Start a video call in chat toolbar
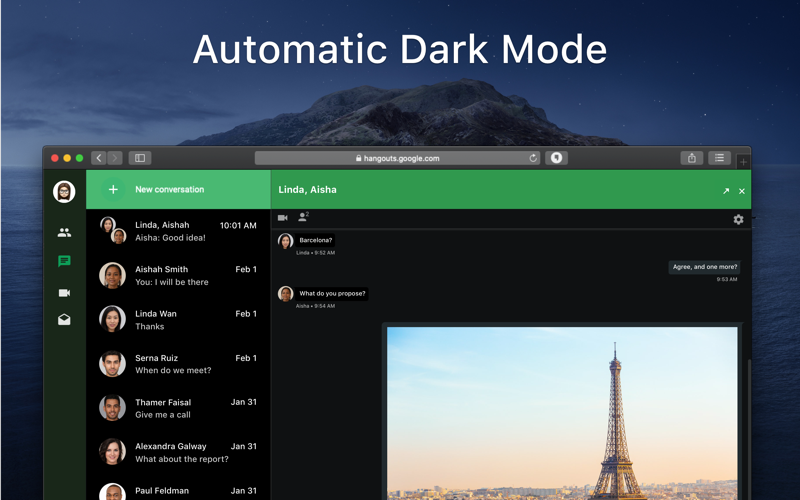 point(283,218)
